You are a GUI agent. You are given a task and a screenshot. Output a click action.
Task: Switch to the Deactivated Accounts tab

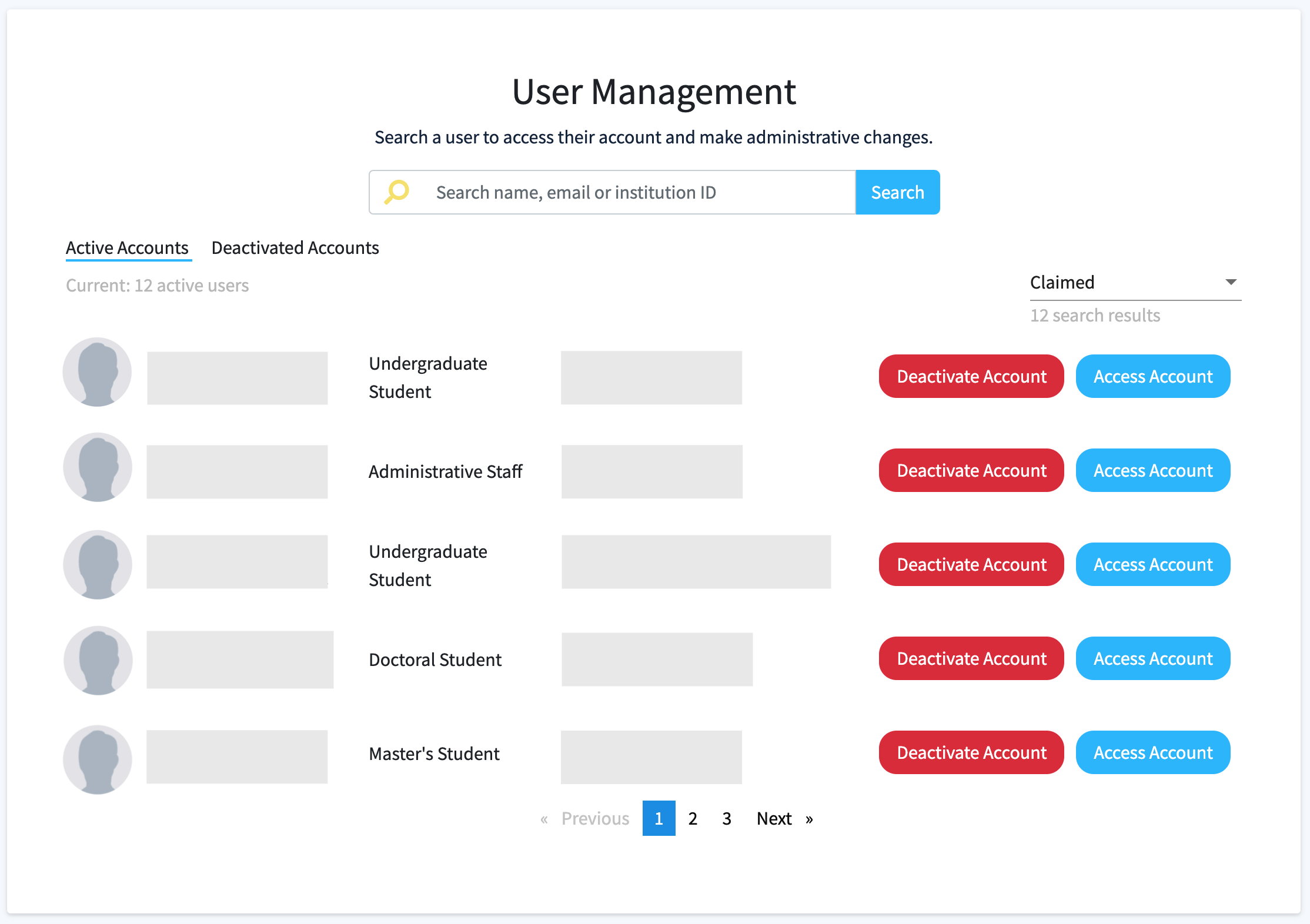click(x=295, y=247)
